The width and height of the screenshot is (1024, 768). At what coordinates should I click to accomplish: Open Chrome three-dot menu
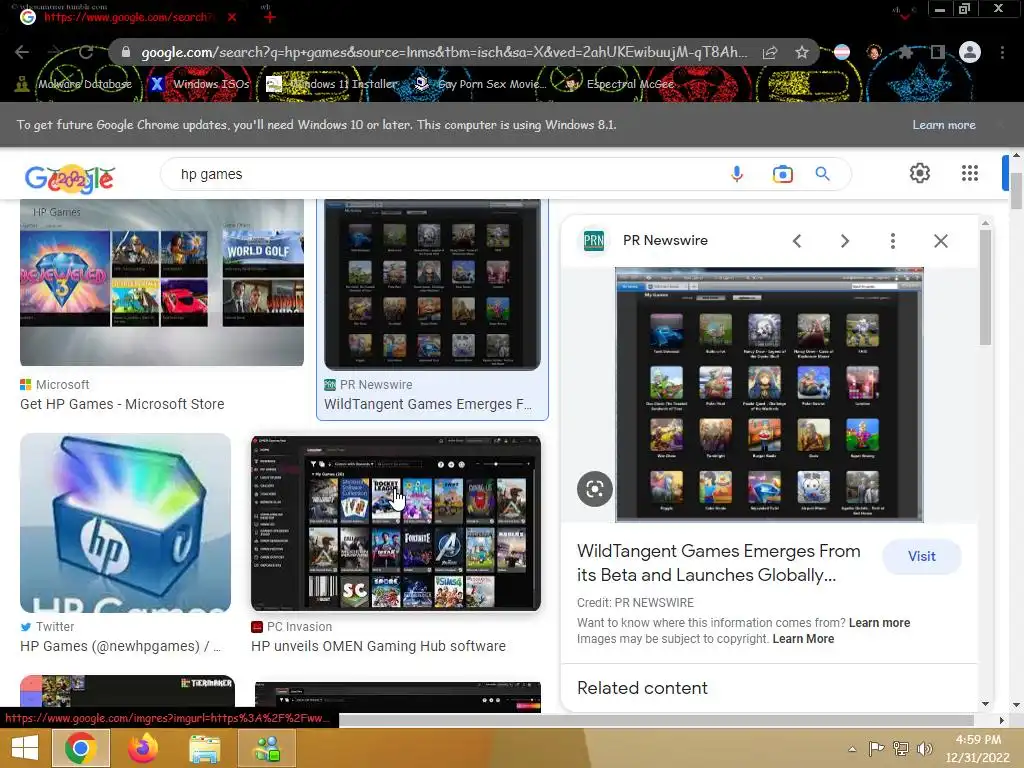click(x=1002, y=52)
